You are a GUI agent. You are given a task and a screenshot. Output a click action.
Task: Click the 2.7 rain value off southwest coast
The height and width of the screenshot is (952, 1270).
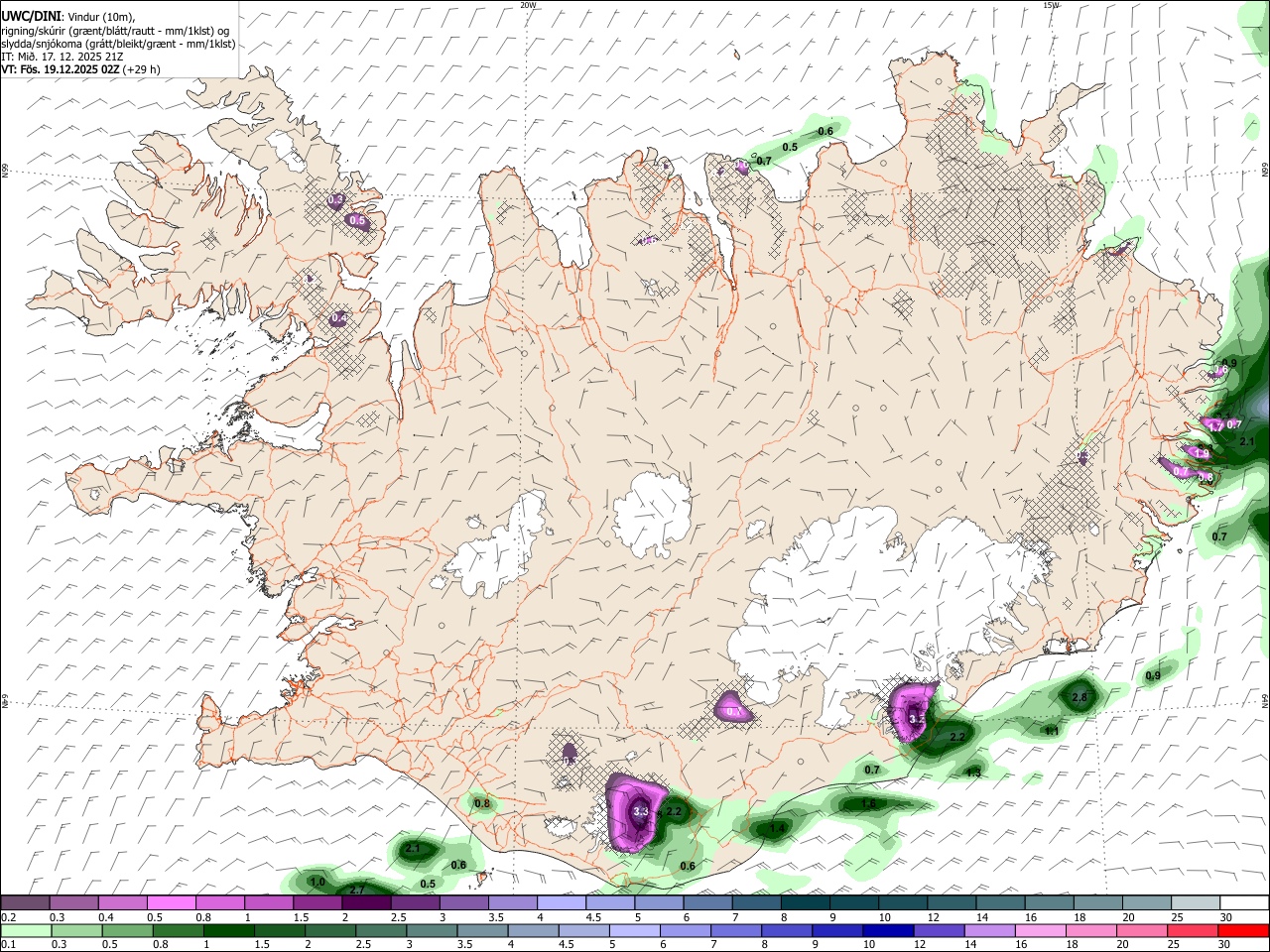pyautogui.click(x=357, y=890)
